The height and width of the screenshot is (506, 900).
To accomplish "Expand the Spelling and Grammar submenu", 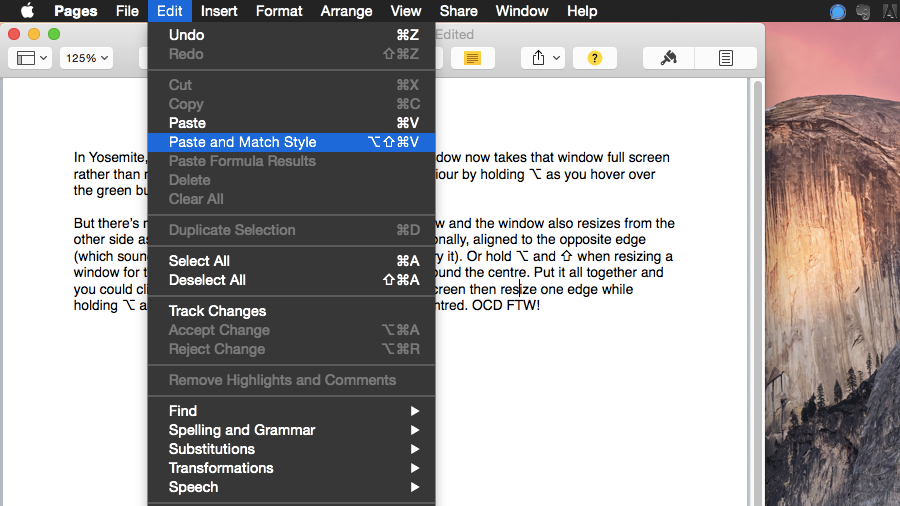I will [x=292, y=430].
